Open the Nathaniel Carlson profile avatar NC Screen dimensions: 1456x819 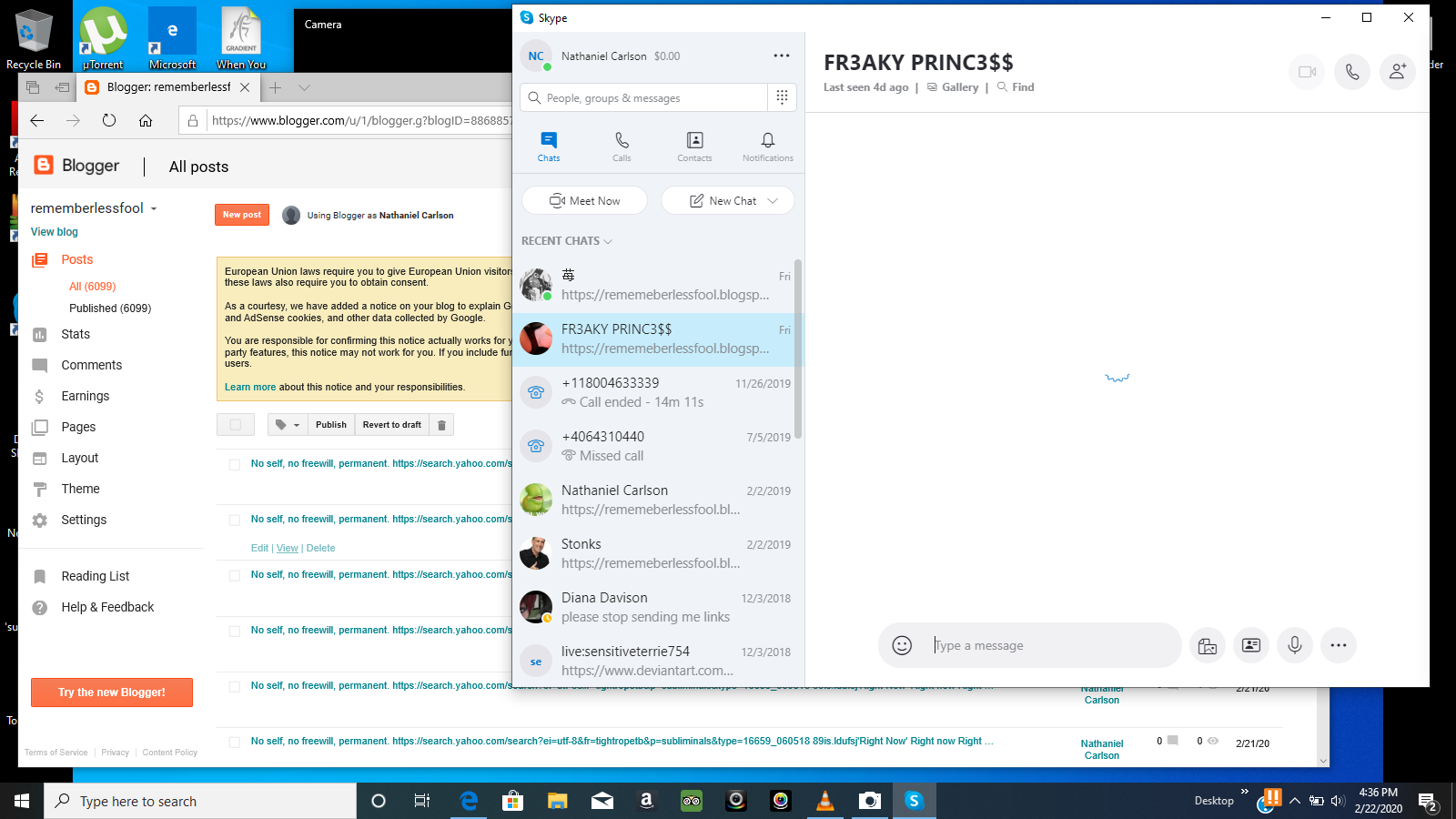536,56
